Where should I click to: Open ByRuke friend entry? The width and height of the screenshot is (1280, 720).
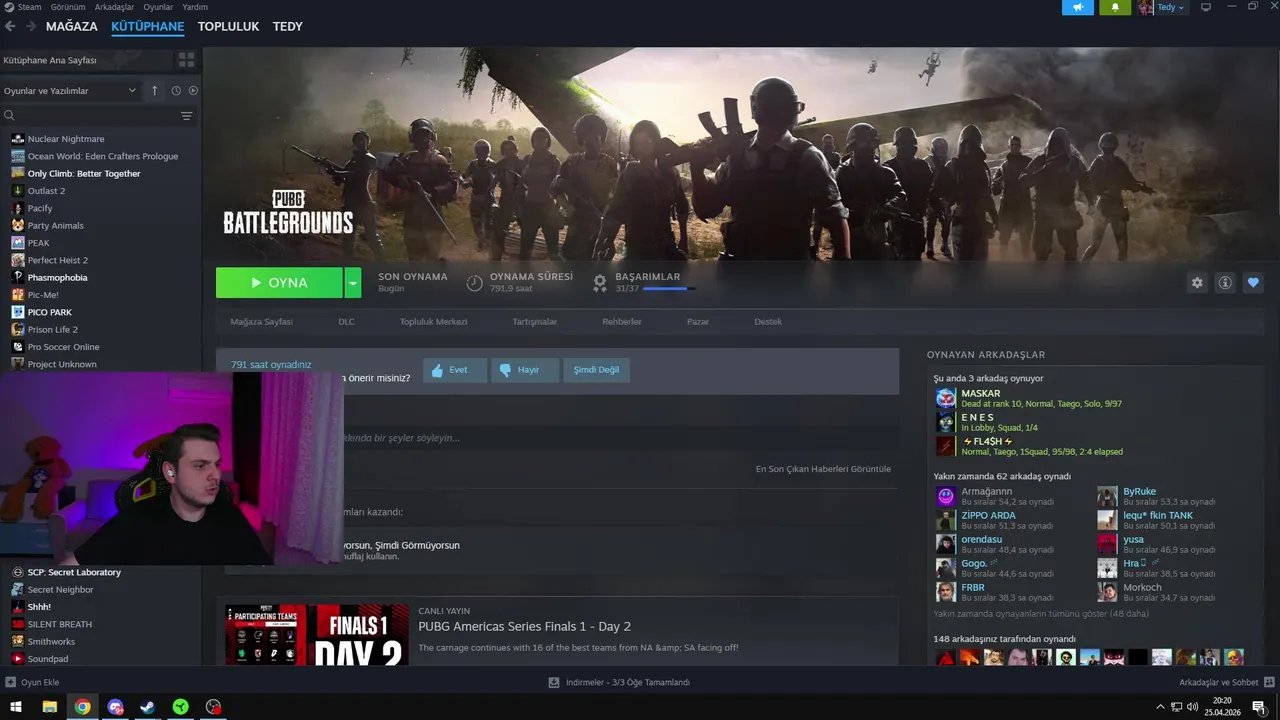coord(1157,496)
